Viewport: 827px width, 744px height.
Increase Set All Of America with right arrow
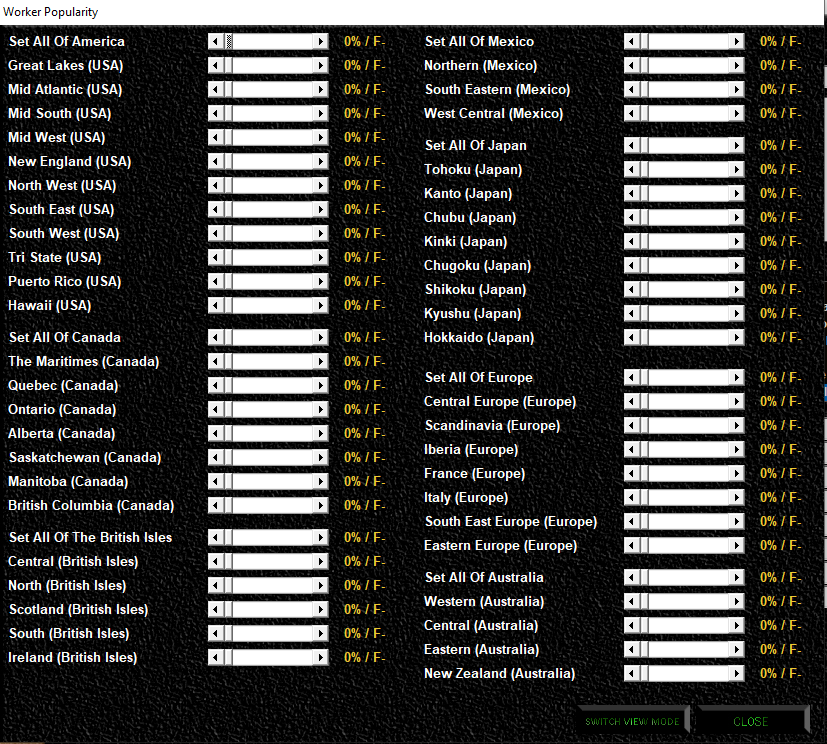coord(321,42)
